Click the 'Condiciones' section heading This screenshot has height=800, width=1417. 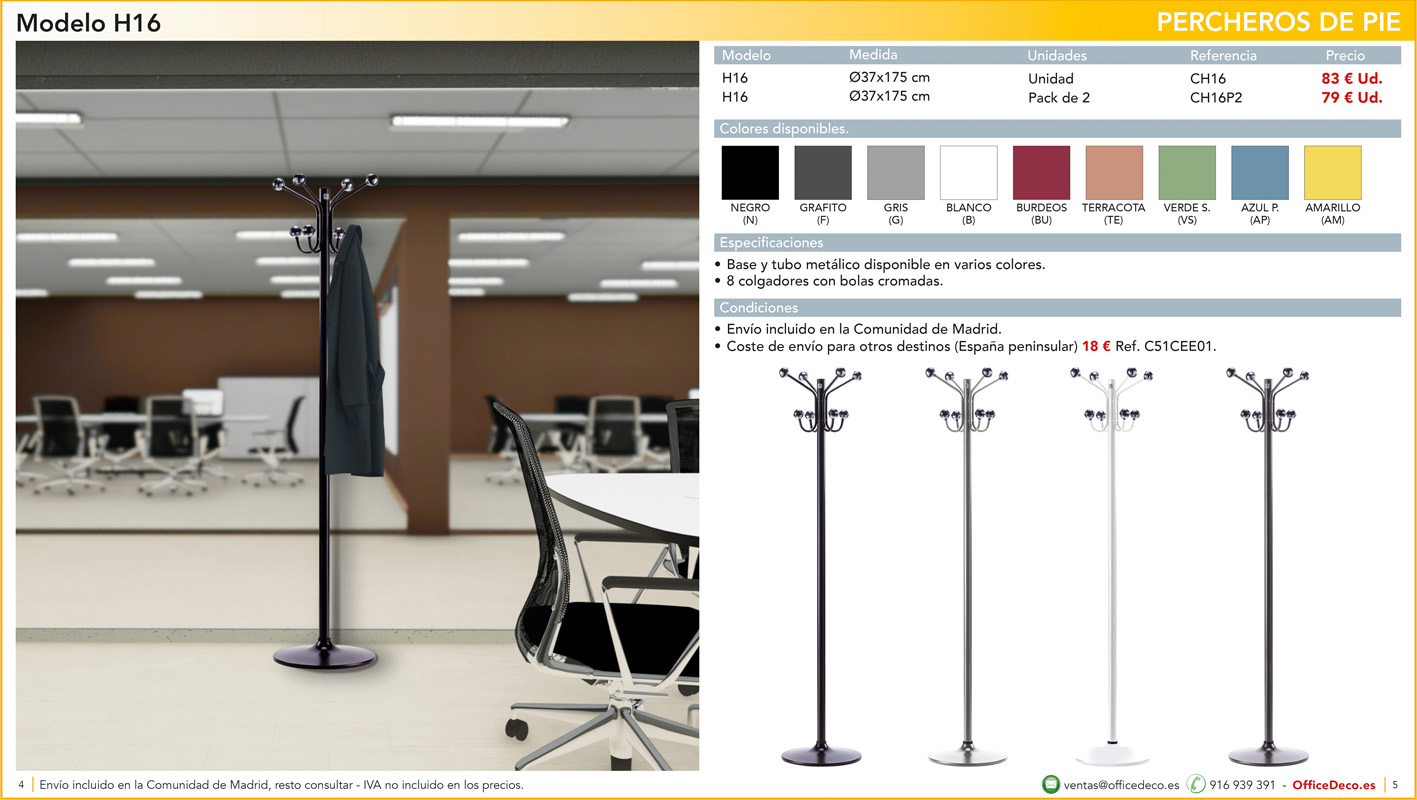coord(759,307)
